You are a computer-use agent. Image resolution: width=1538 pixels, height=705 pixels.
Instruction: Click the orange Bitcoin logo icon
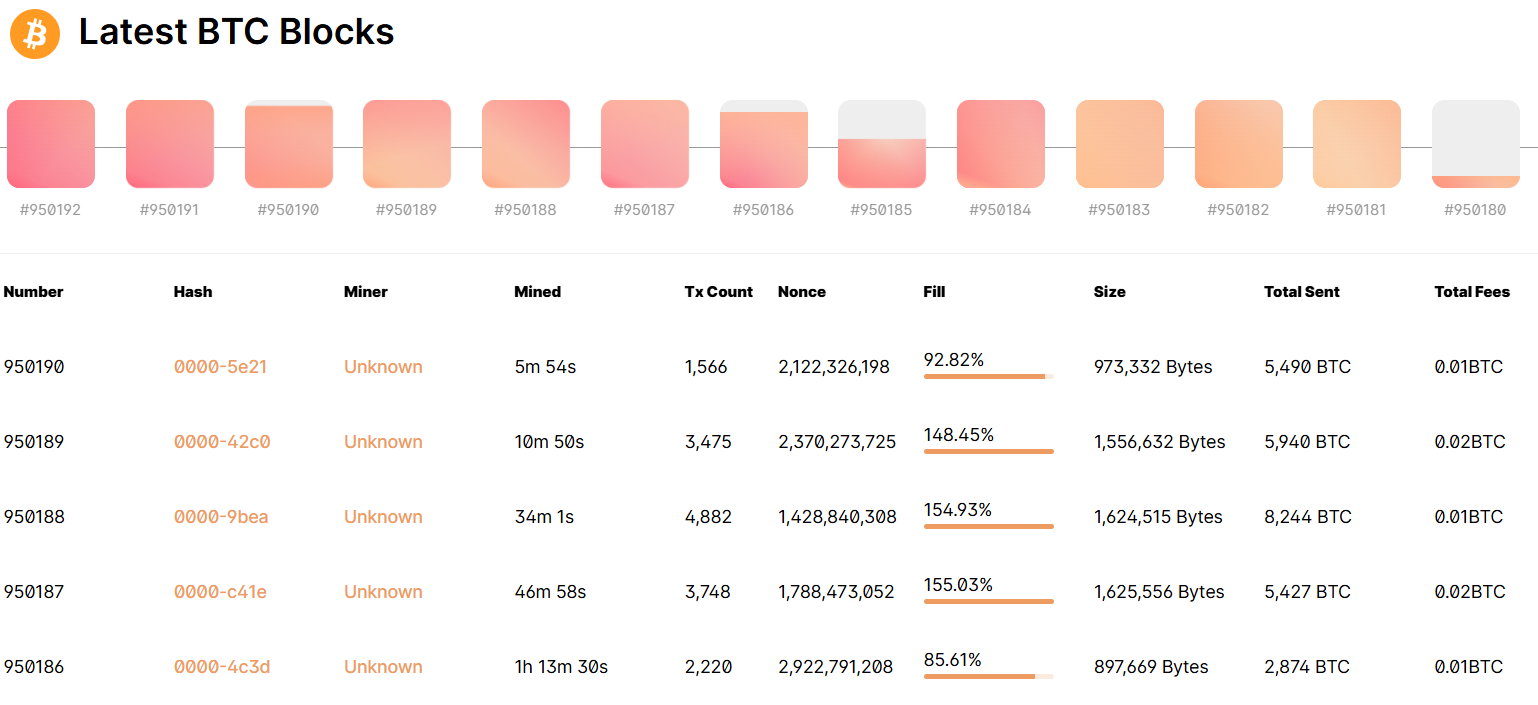(35, 34)
